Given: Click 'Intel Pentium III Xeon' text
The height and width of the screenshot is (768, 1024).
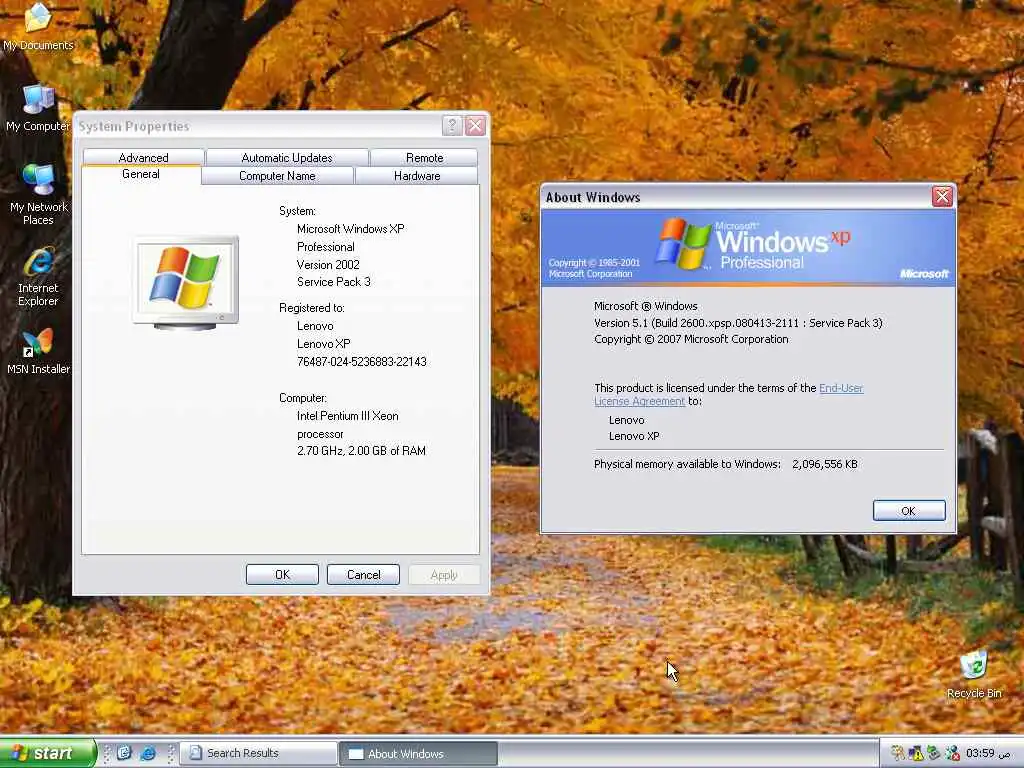Looking at the screenshot, I should [x=347, y=416].
